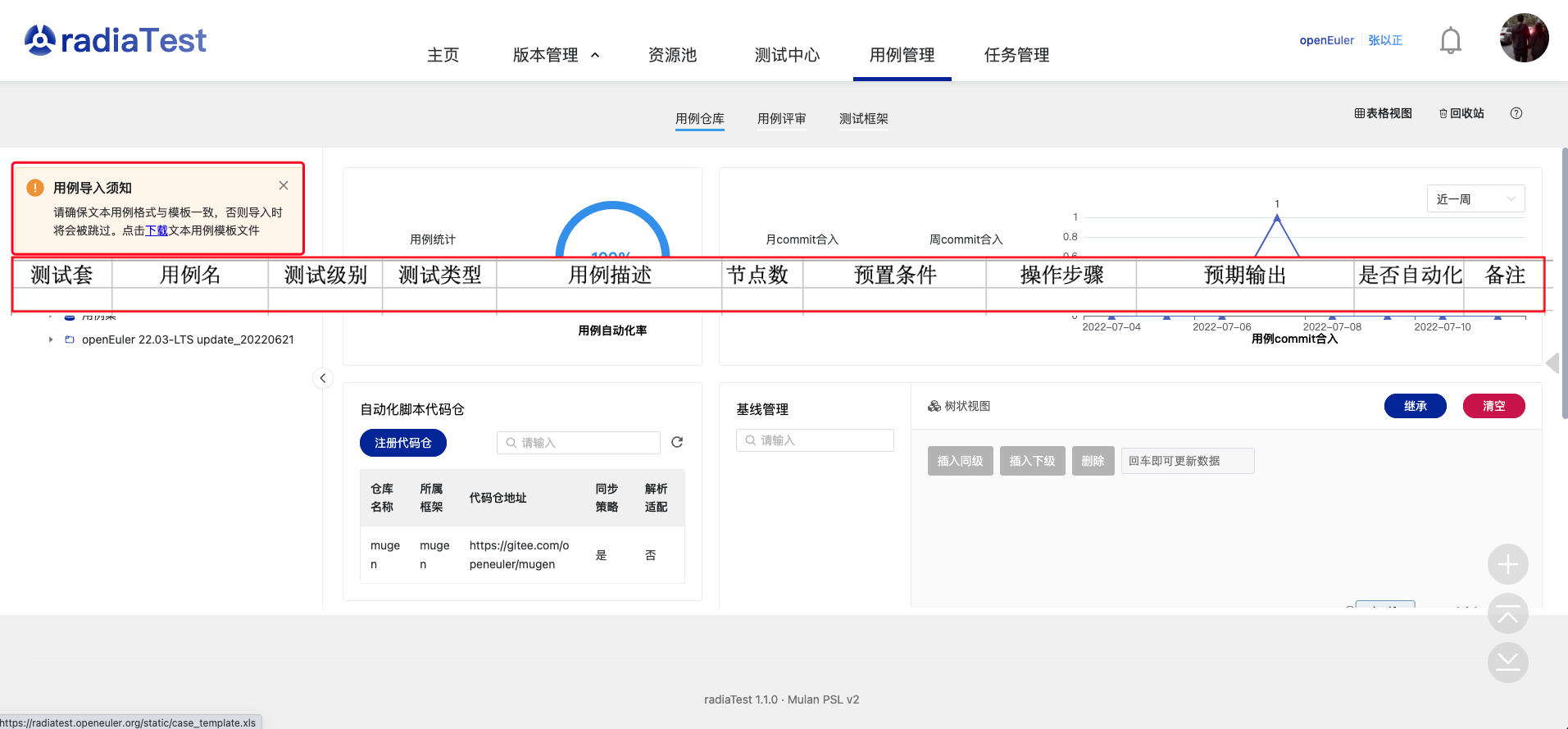Expand openEuler 22.03-LTS update_20220621 tree node

(x=51, y=339)
